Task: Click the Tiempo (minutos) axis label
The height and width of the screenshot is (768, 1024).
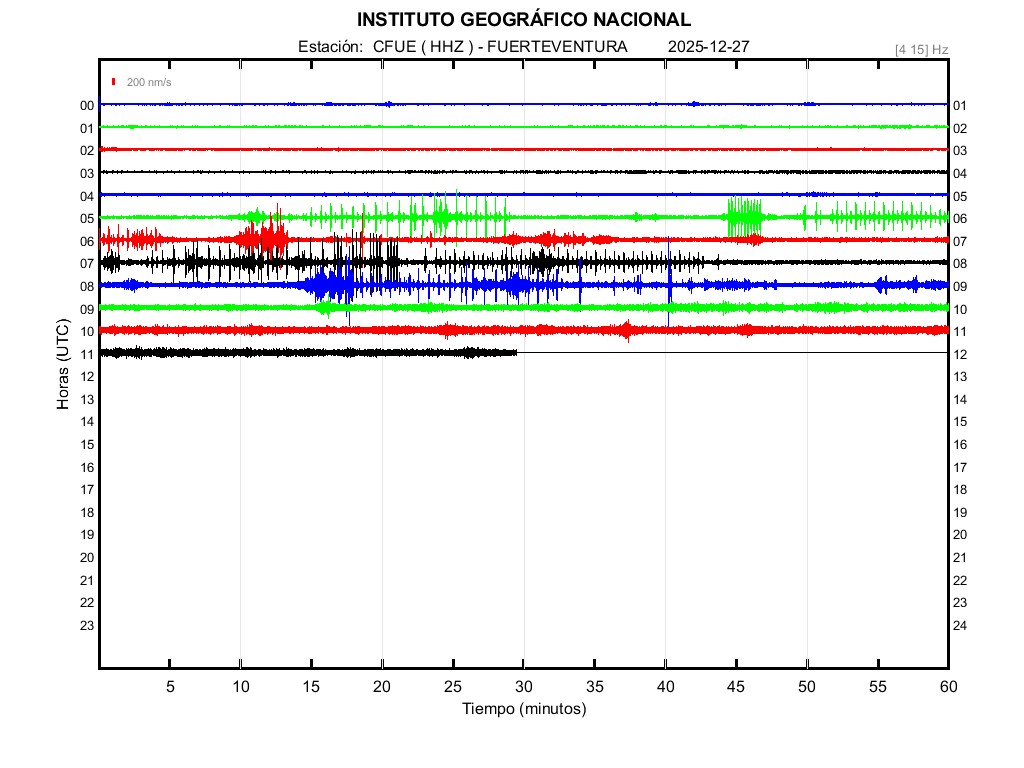Action: (x=524, y=709)
